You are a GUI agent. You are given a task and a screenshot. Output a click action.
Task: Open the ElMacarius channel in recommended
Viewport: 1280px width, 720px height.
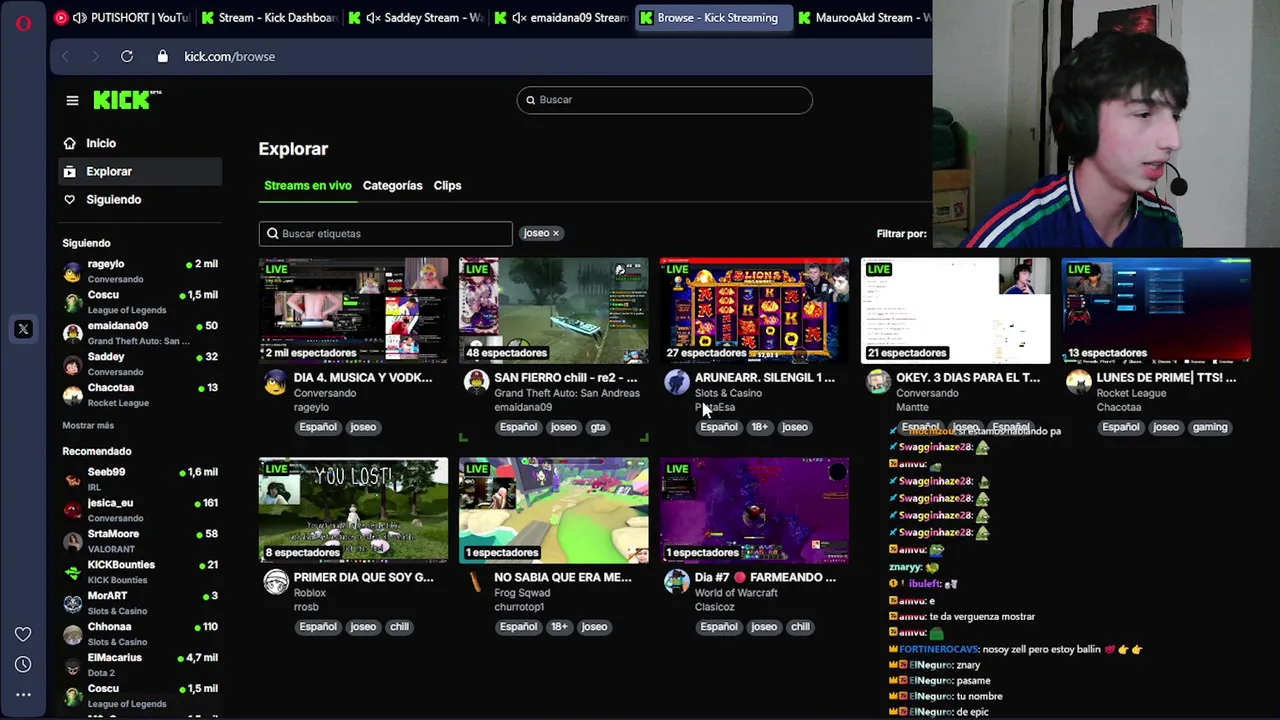[x=140, y=665]
